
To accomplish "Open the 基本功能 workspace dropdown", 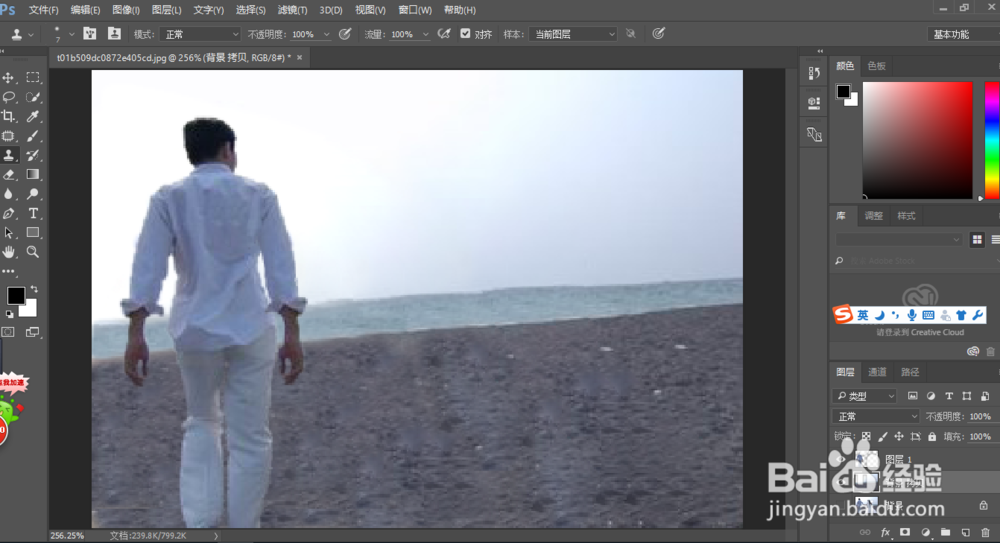I will point(962,34).
